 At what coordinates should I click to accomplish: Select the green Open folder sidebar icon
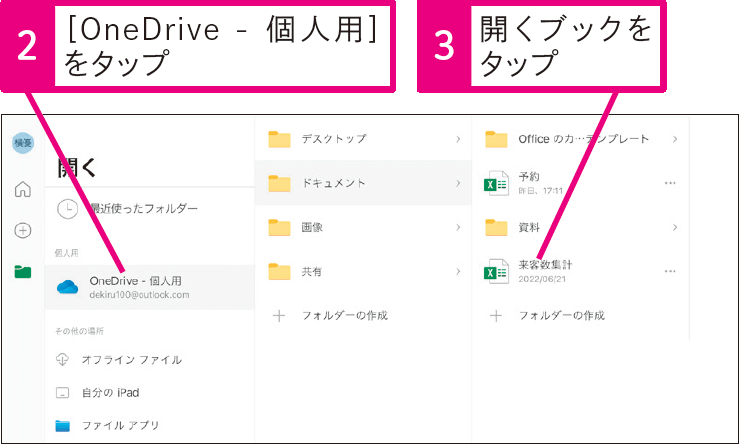point(23,271)
